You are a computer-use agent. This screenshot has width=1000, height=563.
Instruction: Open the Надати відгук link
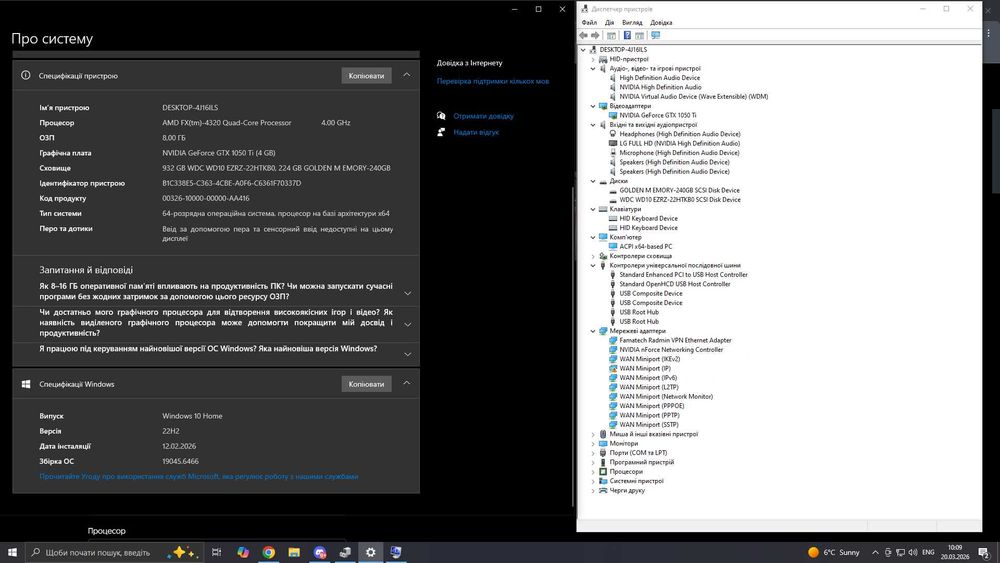pyautogui.click(x=476, y=132)
